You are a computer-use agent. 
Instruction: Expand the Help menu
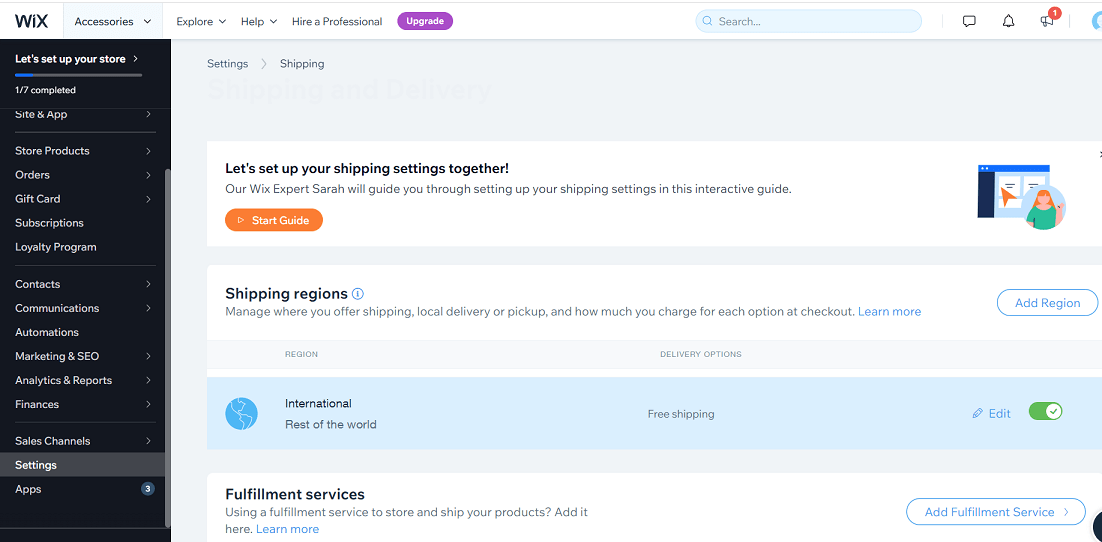click(x=259, y=21)
